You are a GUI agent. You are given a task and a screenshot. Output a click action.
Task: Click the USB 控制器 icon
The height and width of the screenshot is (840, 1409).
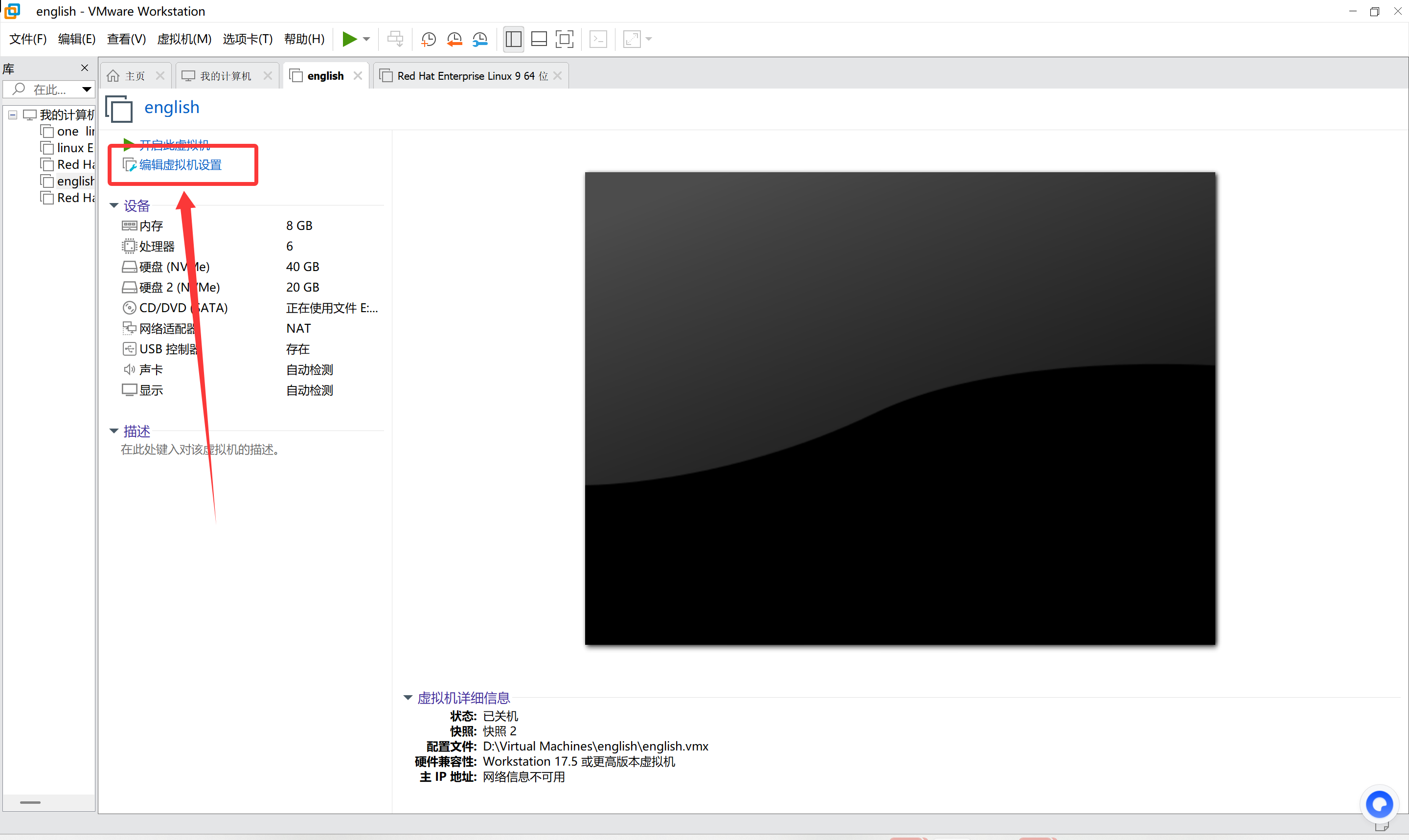coord(129,349)
